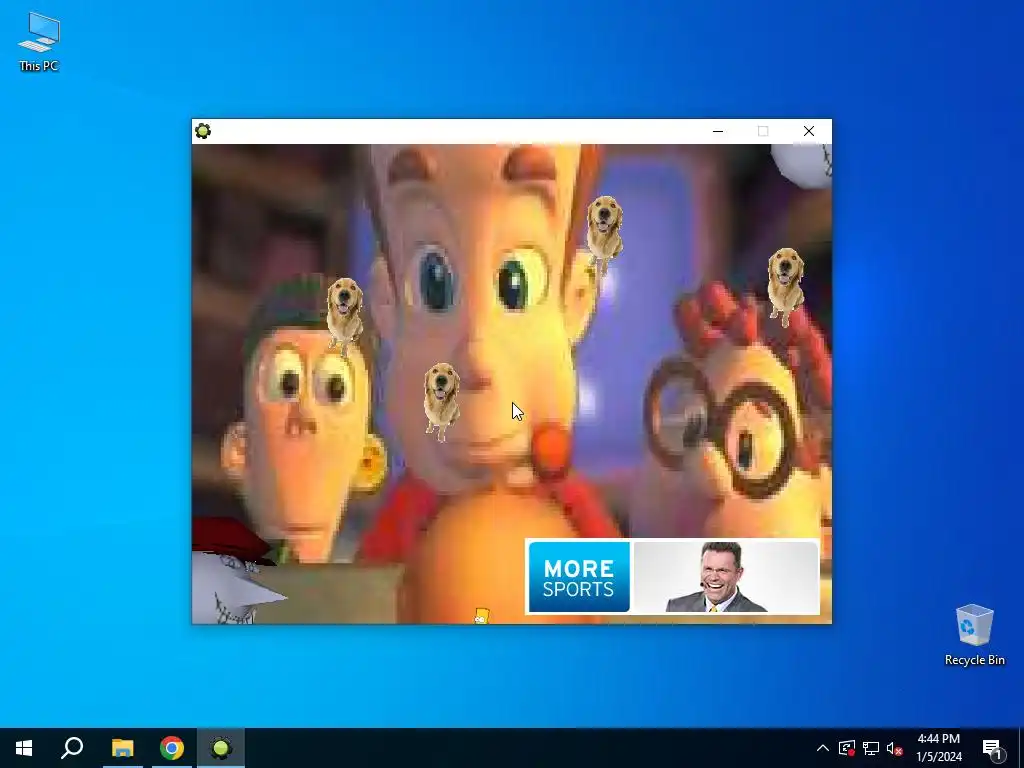Click the small Bart Simpson head
Screen dimensions: 1024x768
click(481, 615)
